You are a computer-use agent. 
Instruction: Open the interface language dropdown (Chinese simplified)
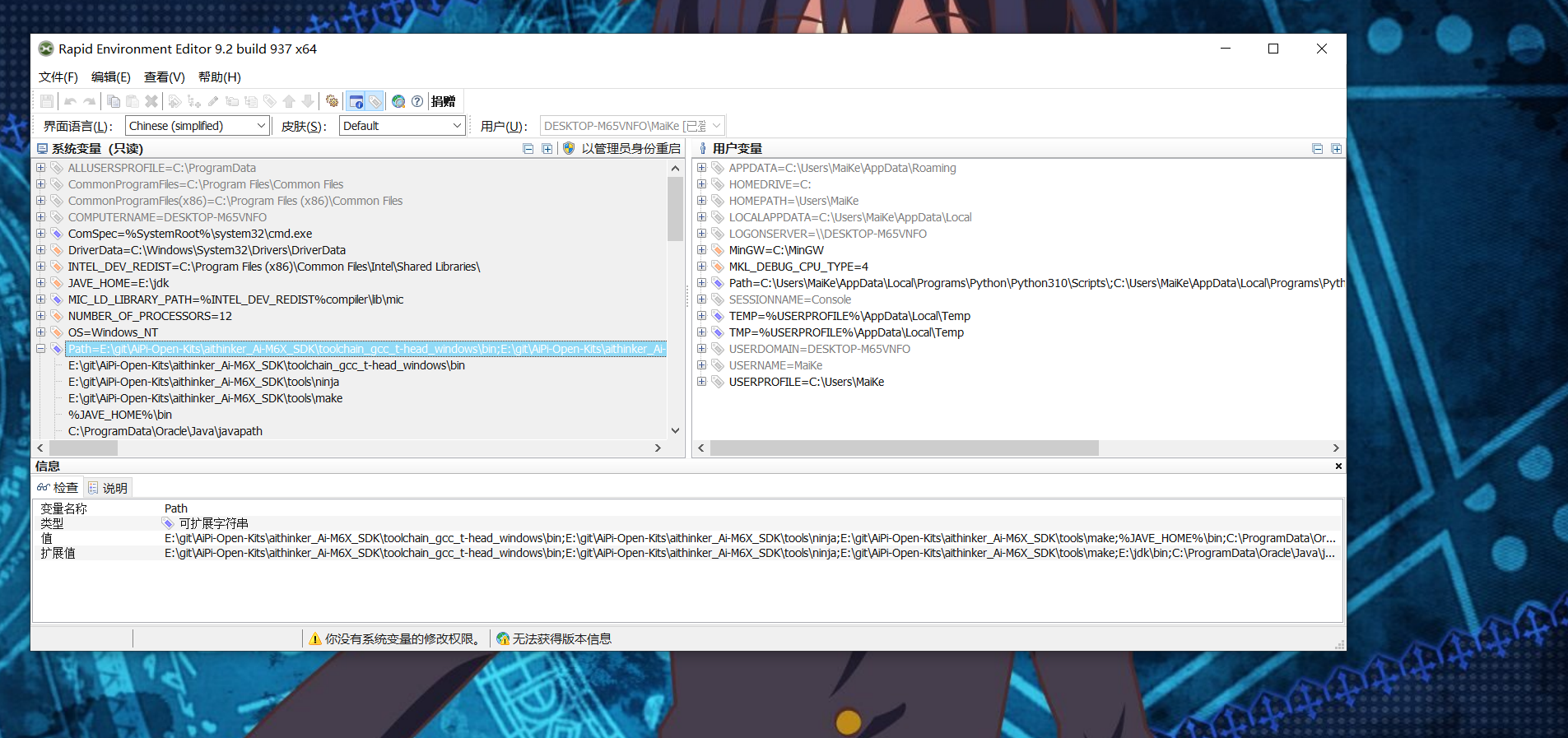pos(197,126)
